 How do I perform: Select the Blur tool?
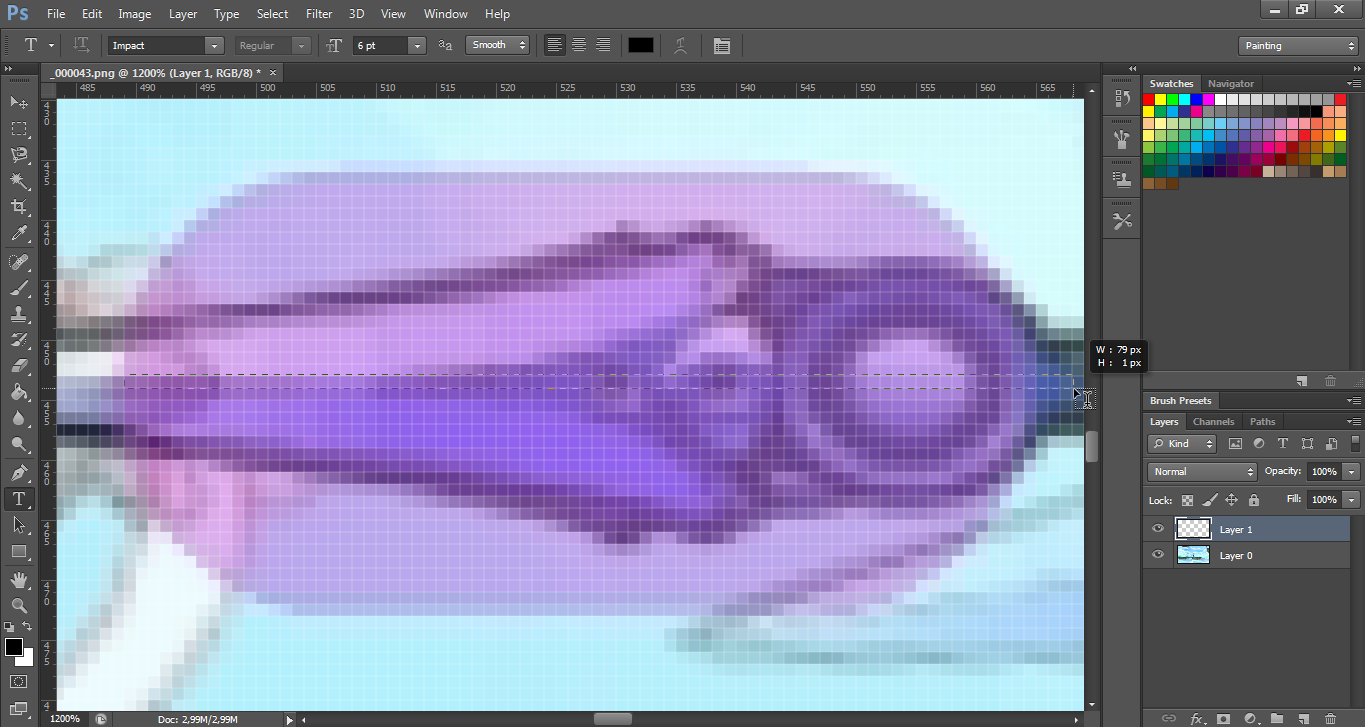click(19, 419)
